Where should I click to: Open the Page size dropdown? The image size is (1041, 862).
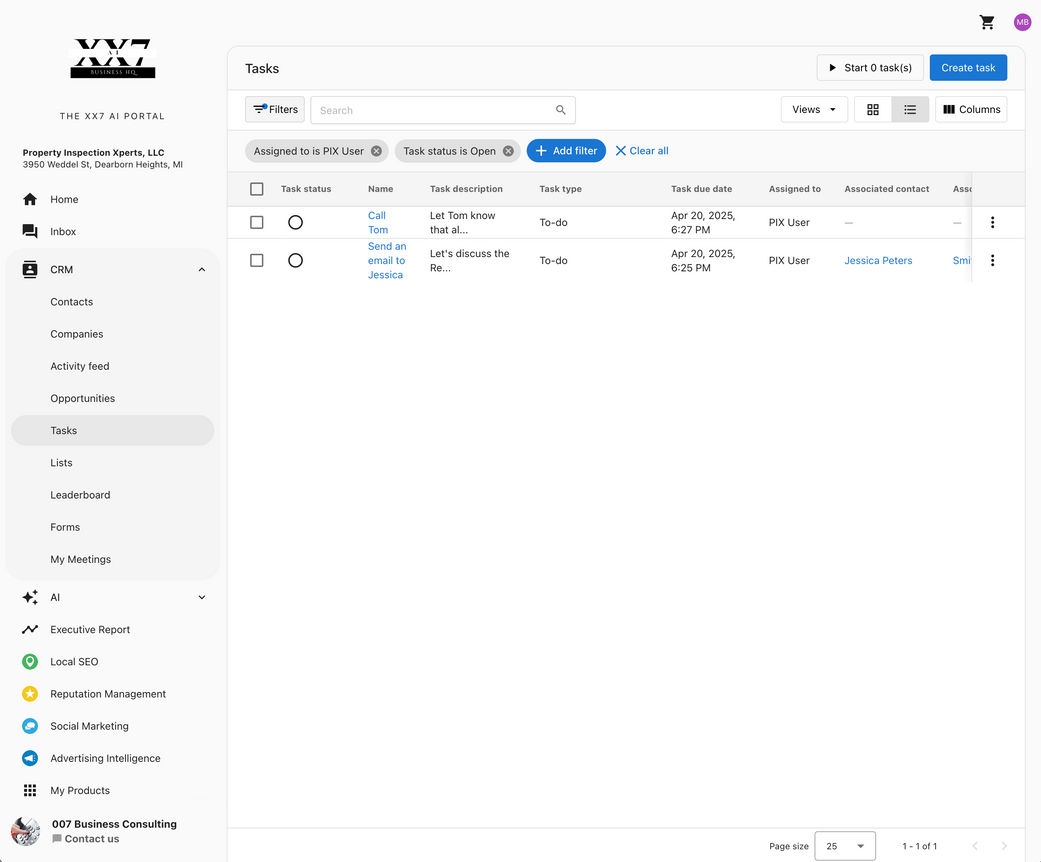[845, 846]
